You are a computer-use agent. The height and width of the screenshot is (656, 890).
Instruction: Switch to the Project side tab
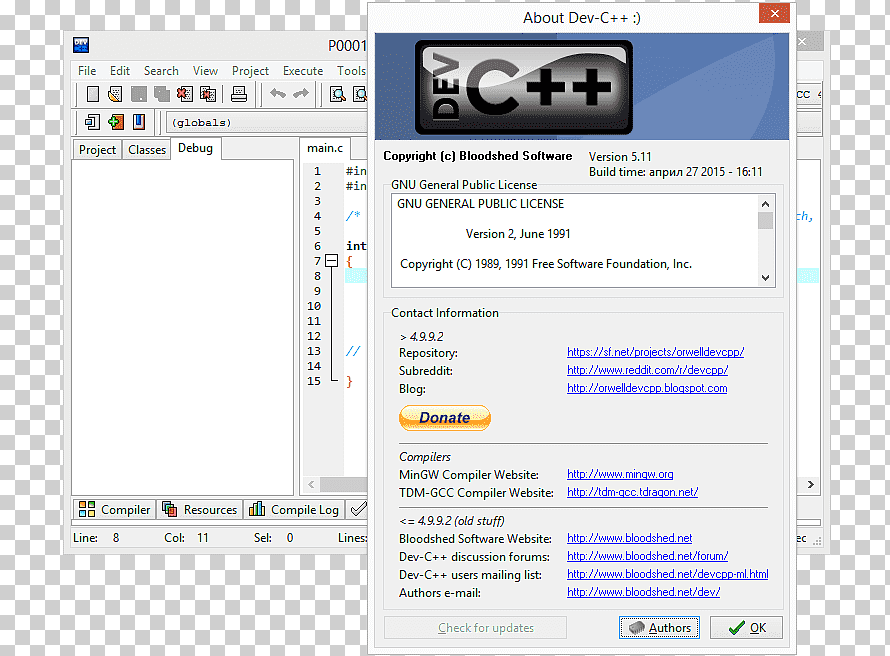97,150
